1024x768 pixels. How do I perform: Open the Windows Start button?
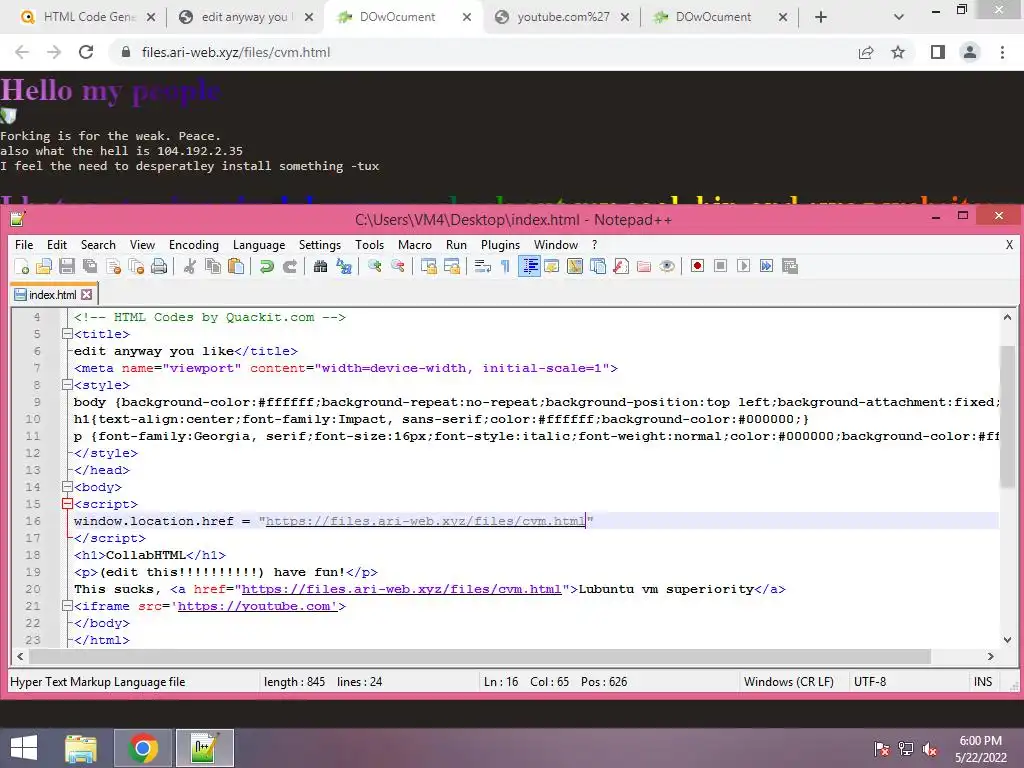click(24, 748)
